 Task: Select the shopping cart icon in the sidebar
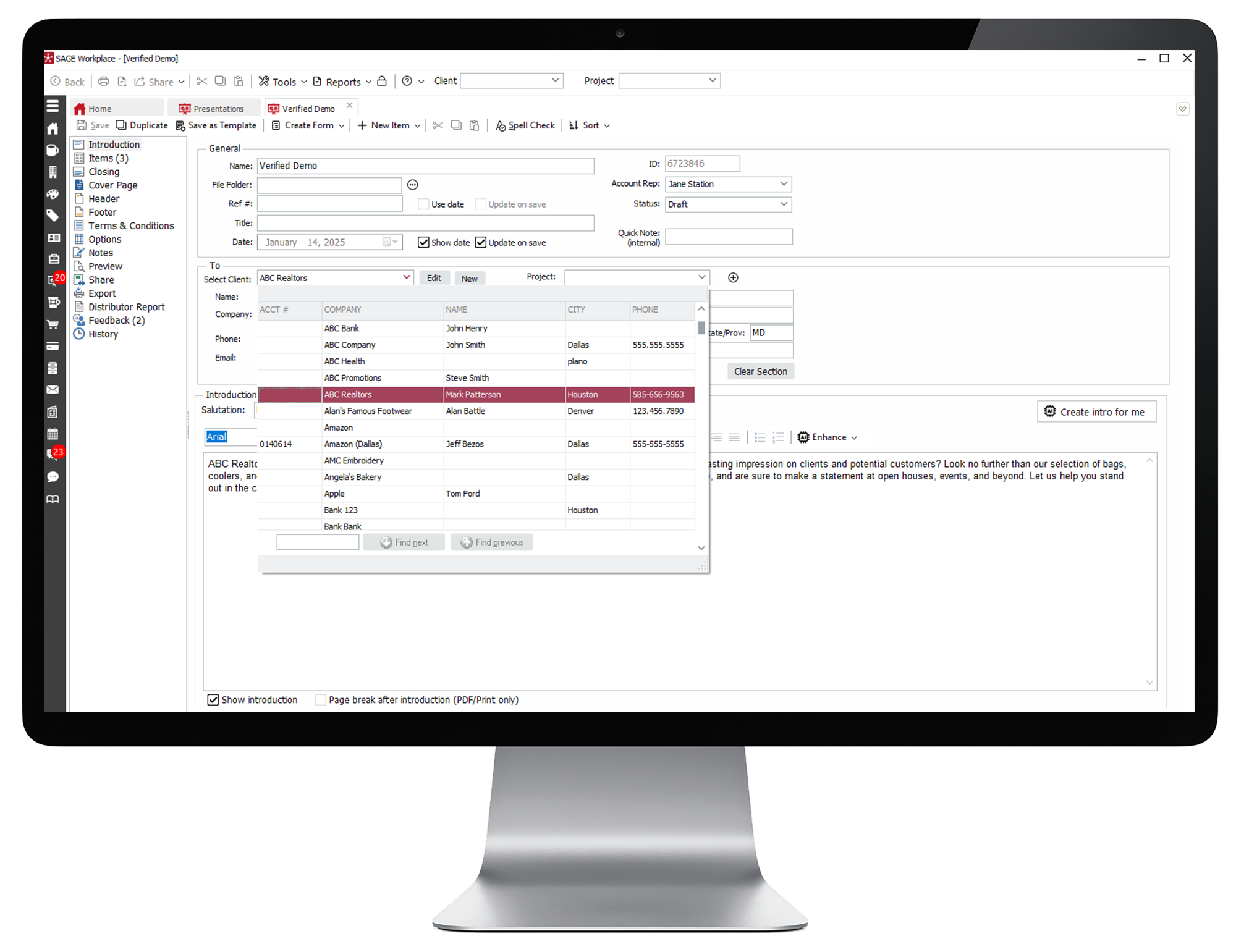click(53, 324)
